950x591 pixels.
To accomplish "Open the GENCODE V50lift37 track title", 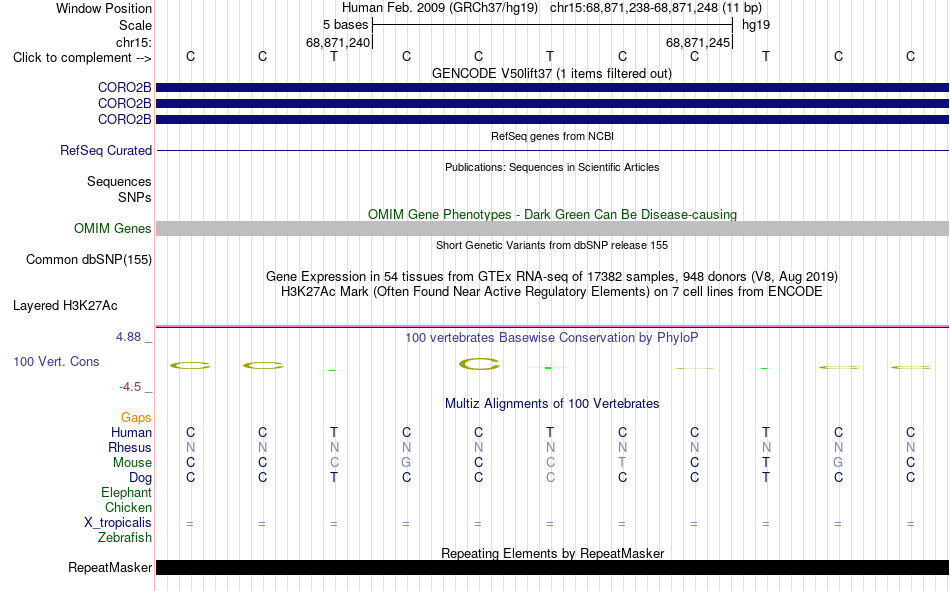I will [x=551, y=73].
